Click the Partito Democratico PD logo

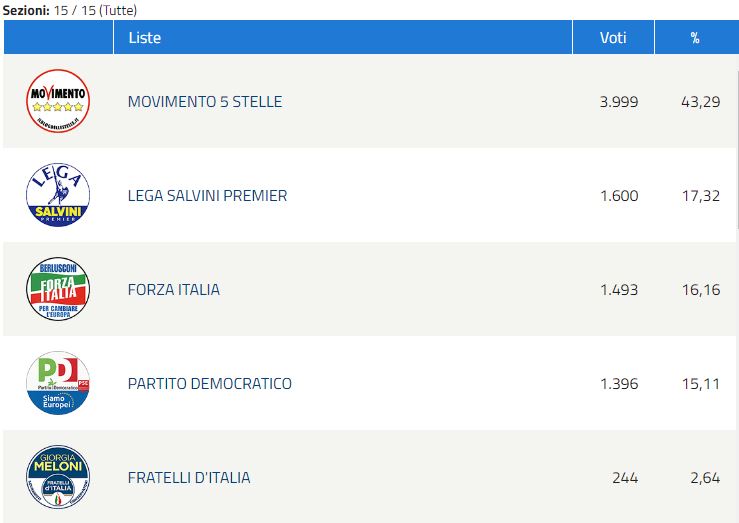click(58, 383)
